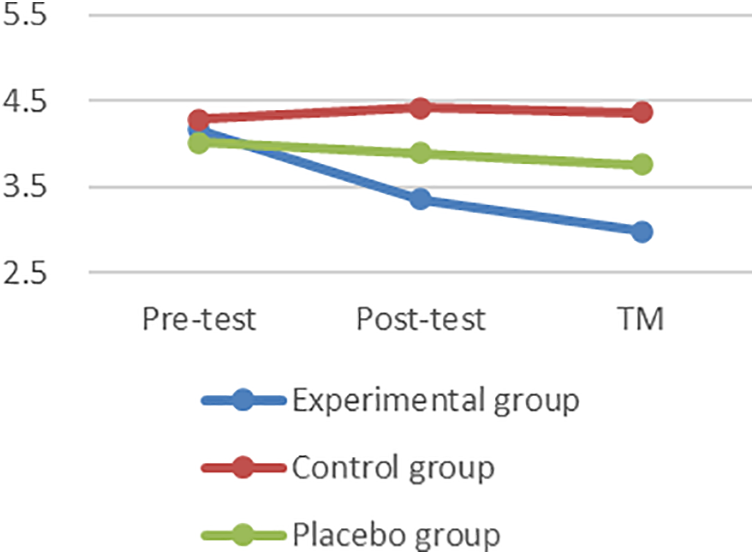Click the green legend marker for Placebo group

coord(242,531)
